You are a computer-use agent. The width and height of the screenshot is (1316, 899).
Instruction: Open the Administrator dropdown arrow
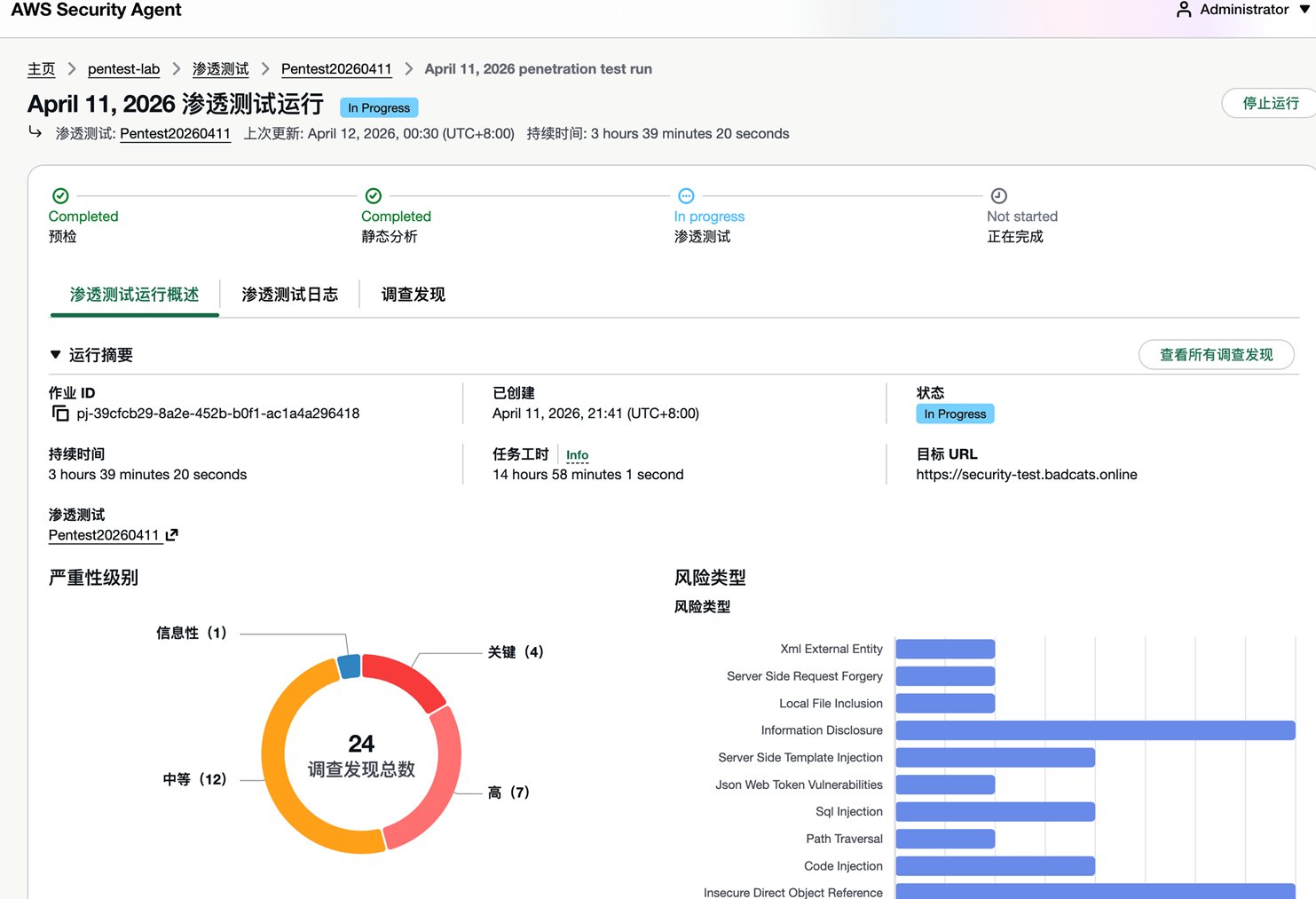pyautogui.click(x=1304, y=10)
